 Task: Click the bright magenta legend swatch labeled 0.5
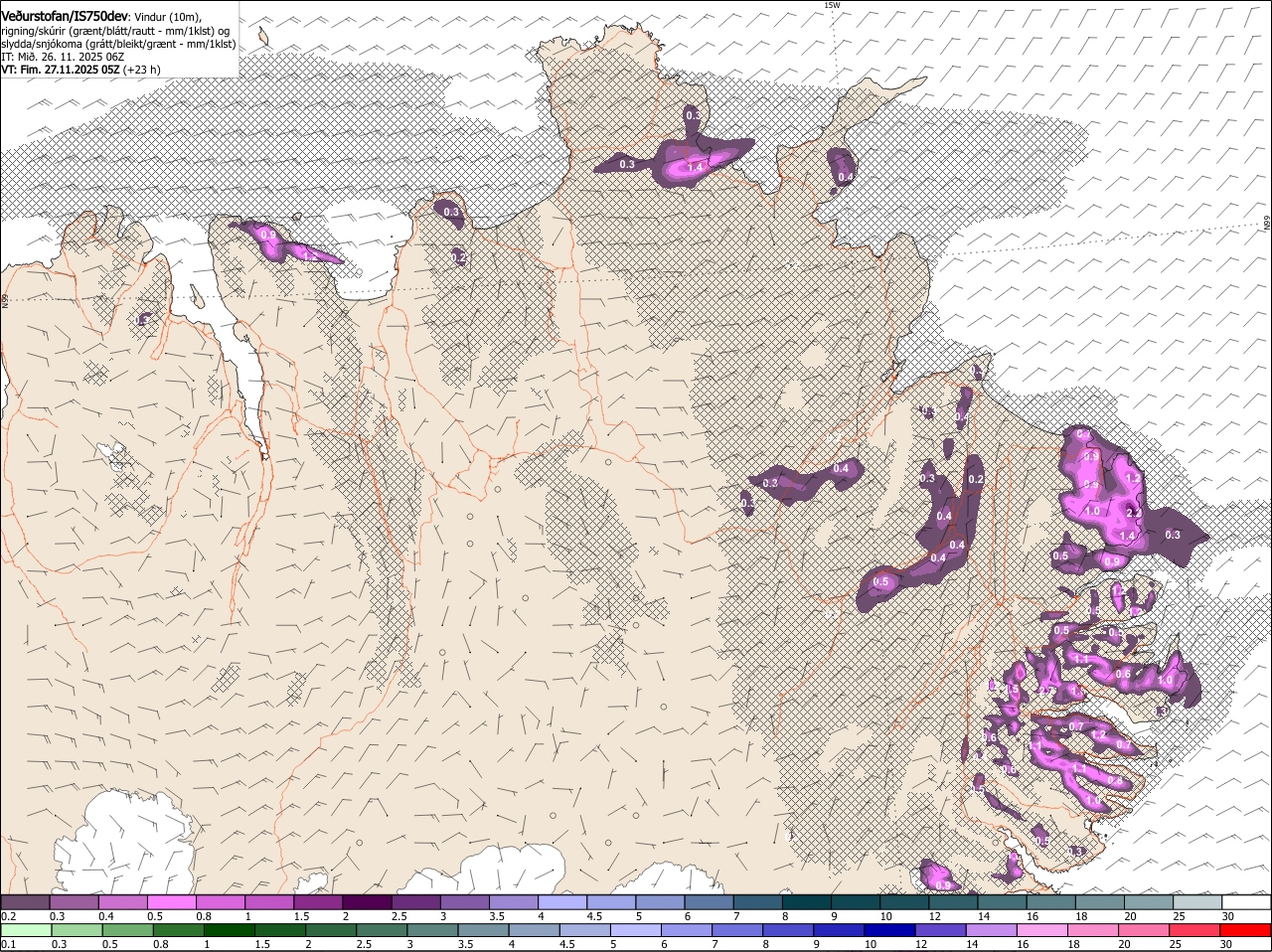tap(173, 901)
